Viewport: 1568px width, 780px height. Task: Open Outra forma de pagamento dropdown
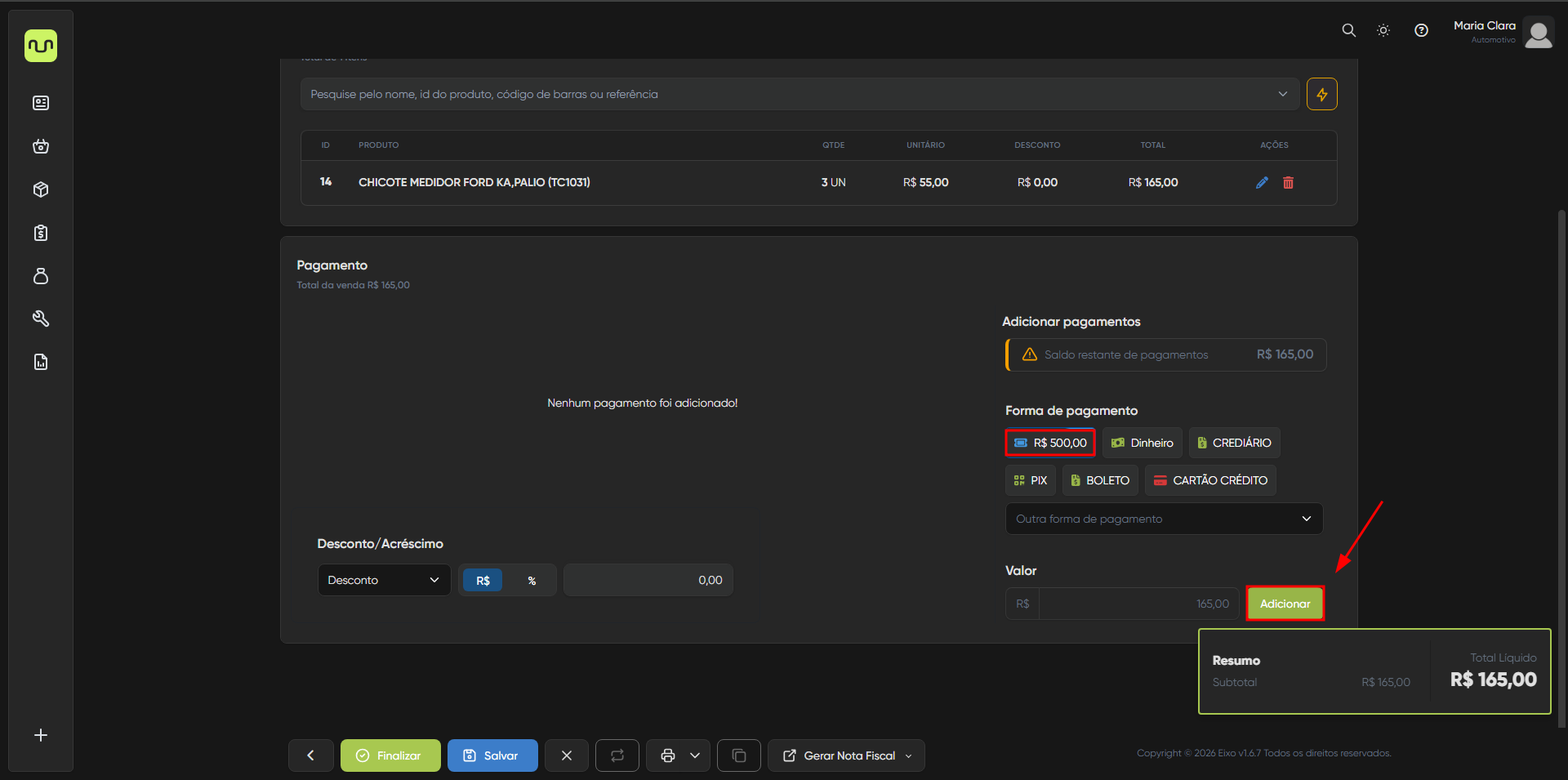coord(1164,519)
